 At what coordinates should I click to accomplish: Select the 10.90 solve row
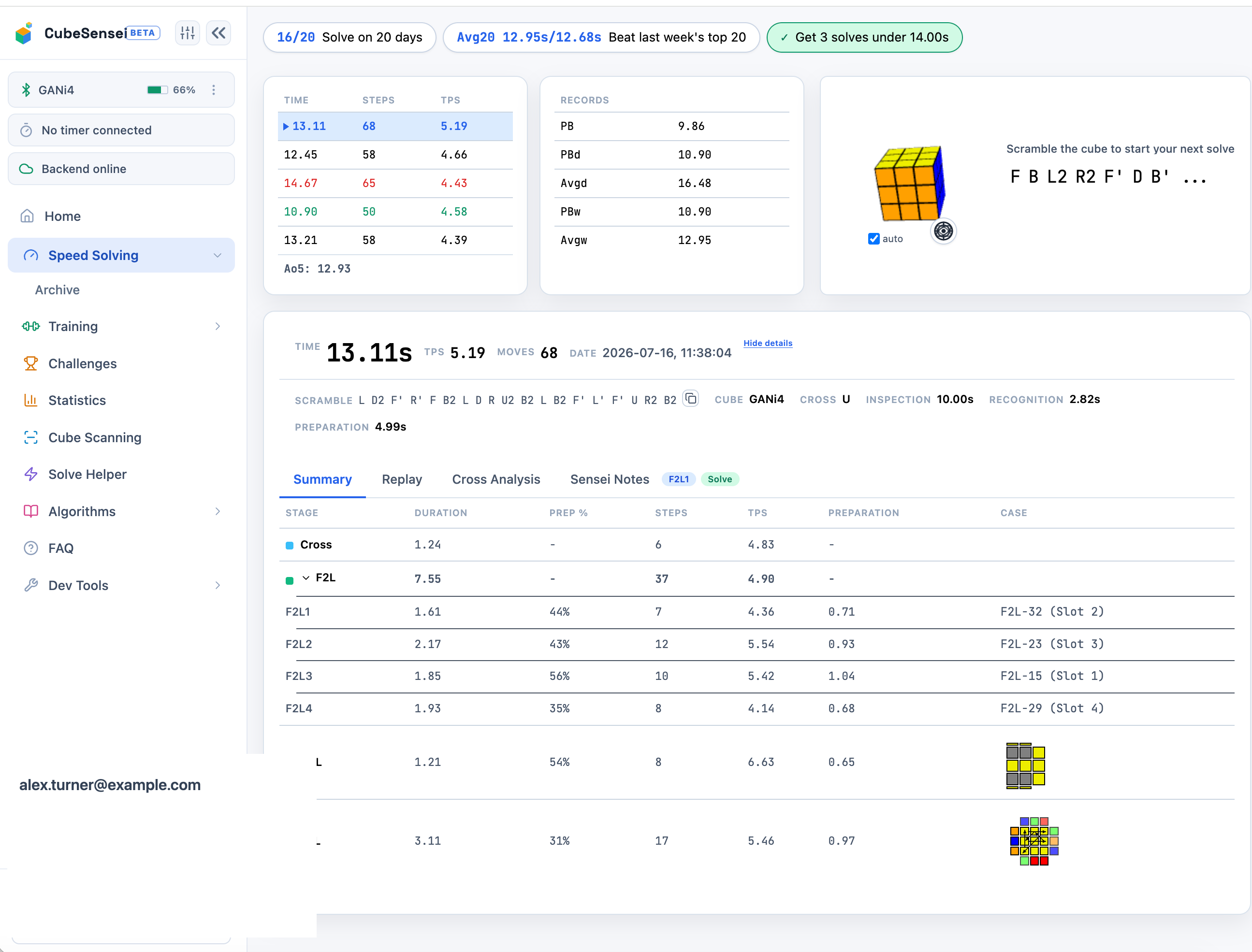click(x=395, y=212)
